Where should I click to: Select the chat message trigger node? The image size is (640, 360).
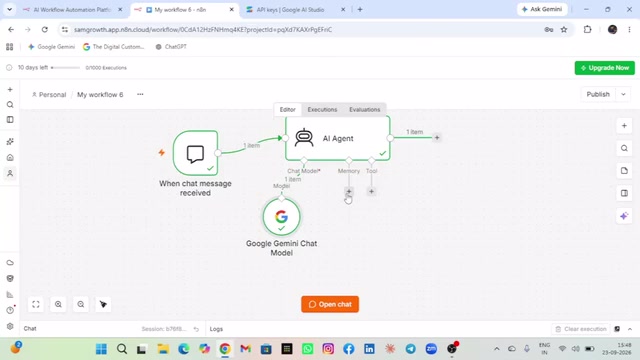point(196,153)
